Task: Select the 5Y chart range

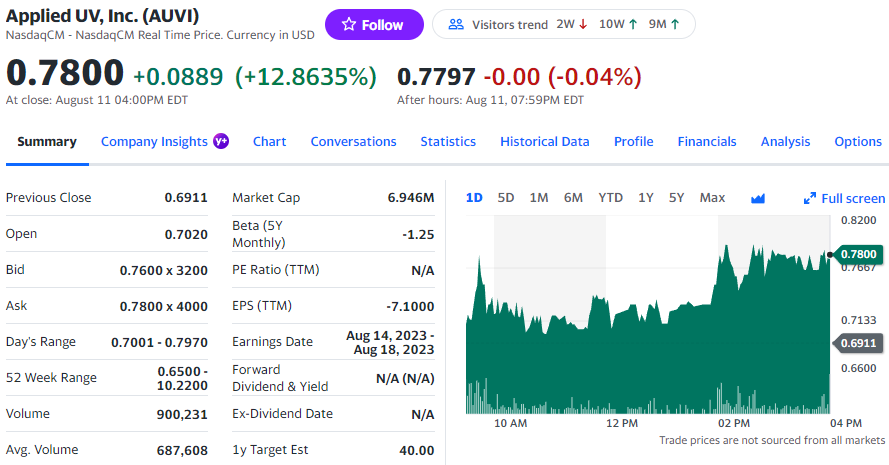Action: point(676,198)
